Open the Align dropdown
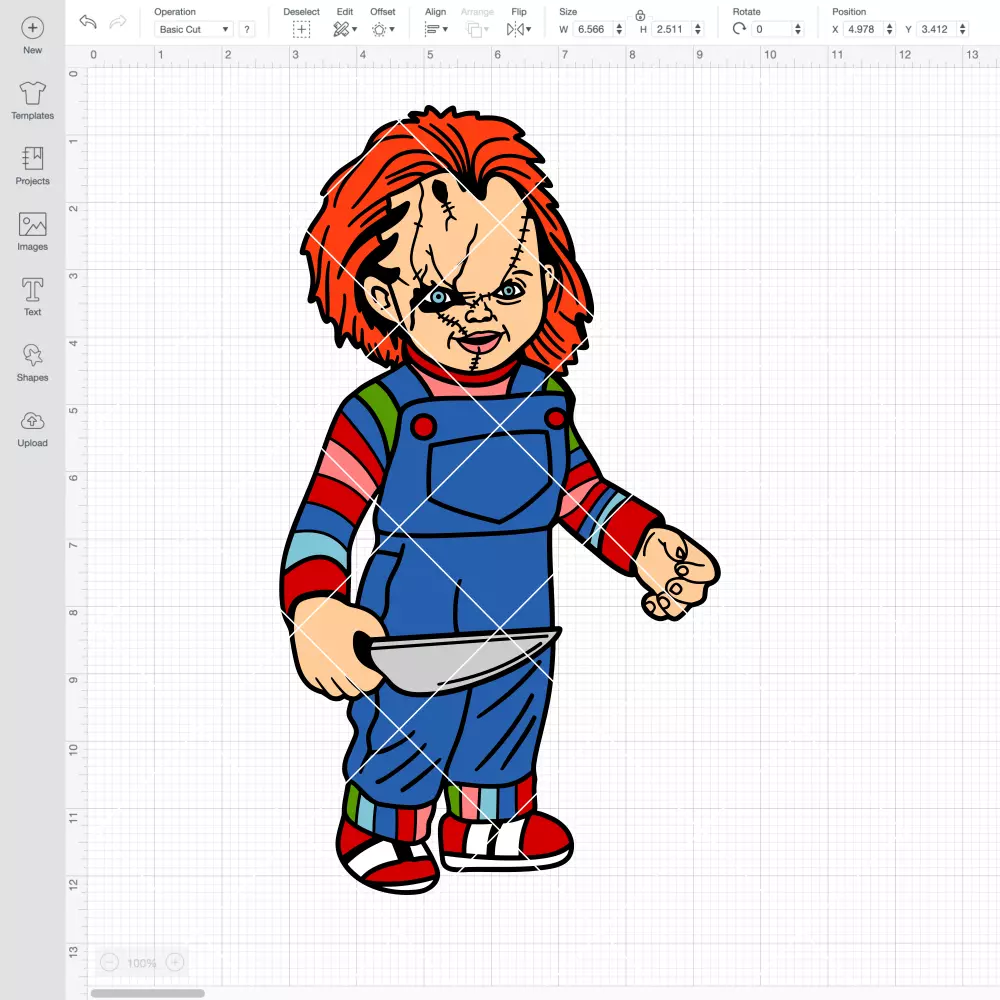Image resolution: width=1000 pixels, height=1000 pixels. (x=436, y=29)
